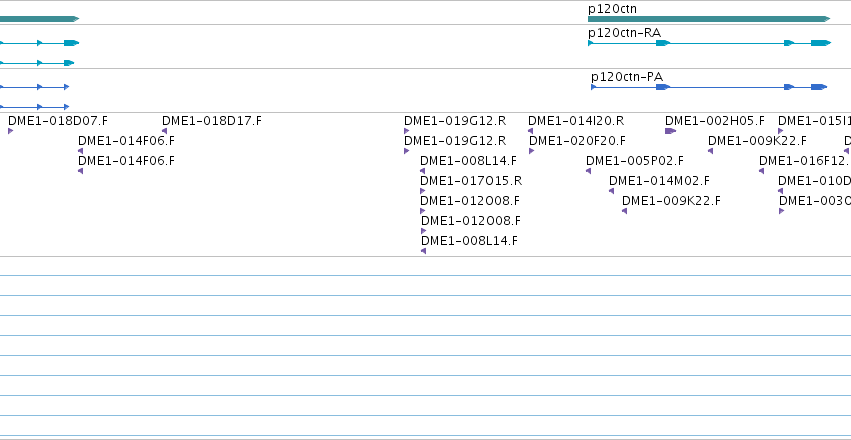851x440 pixels.
Task: Select the second DME1-014F06.F arrow marker
Action: (x=81, y=171)
